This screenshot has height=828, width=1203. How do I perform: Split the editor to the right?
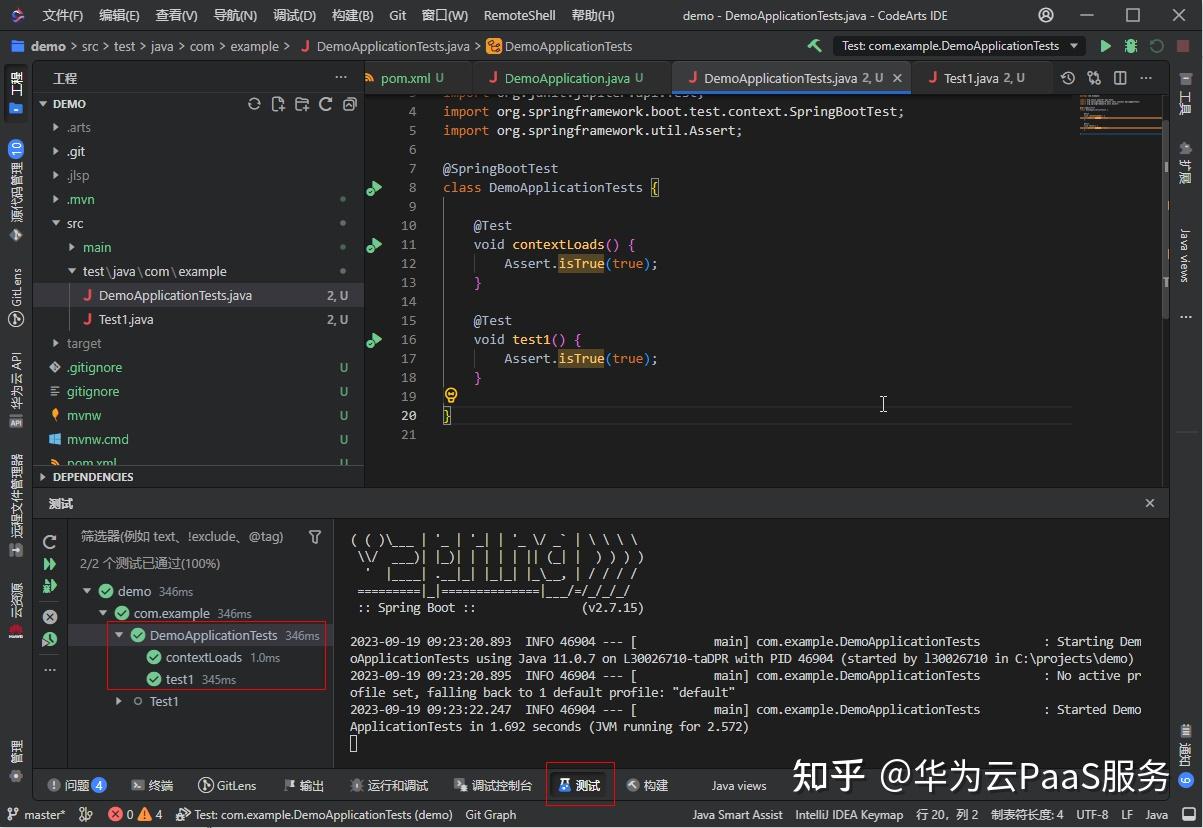point(1120,78)
